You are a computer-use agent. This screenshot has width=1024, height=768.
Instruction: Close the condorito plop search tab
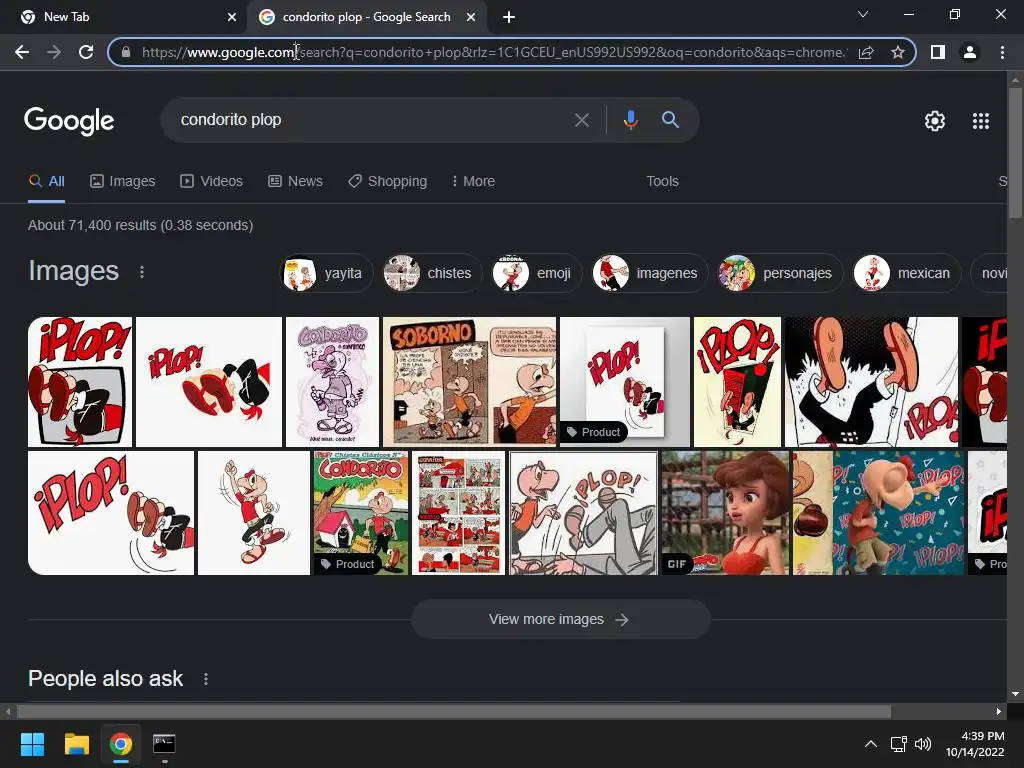point(471,17)
